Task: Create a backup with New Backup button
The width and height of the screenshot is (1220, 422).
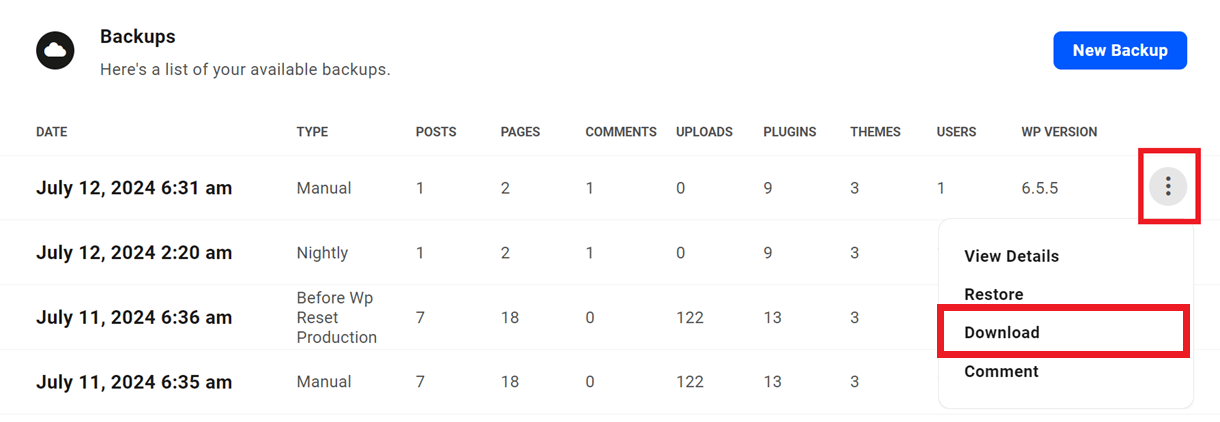Action: (x=1120, y=50)
